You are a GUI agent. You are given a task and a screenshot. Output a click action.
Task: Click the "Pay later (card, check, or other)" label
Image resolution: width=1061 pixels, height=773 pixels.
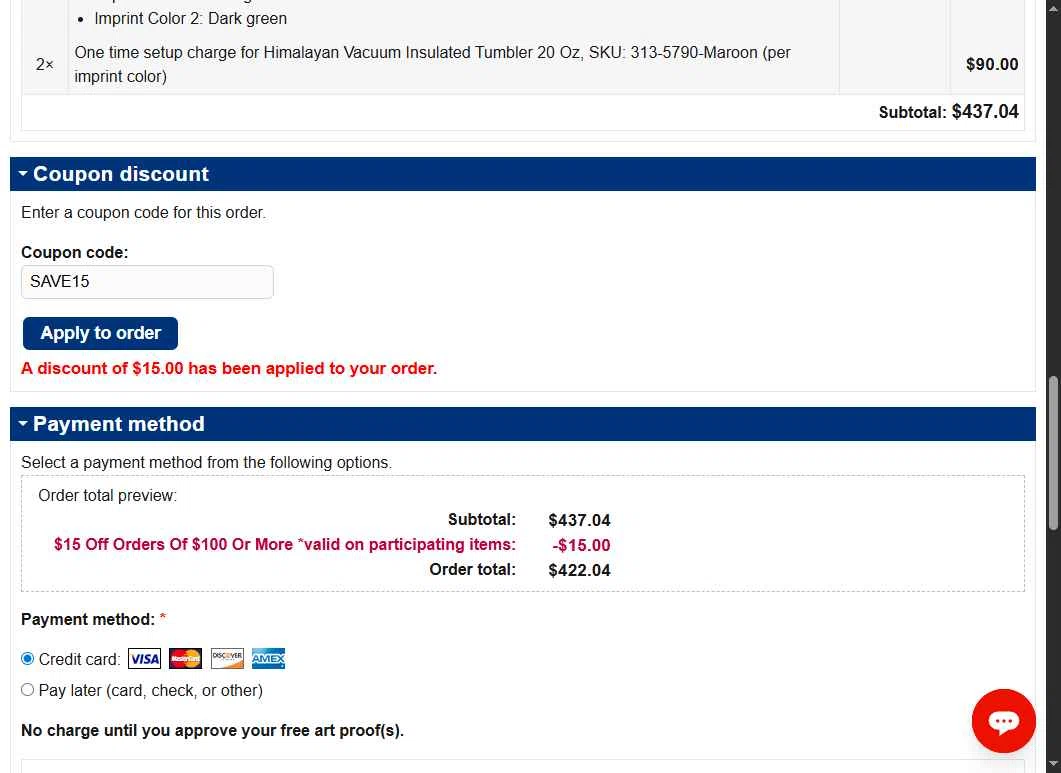click(151, 690)
